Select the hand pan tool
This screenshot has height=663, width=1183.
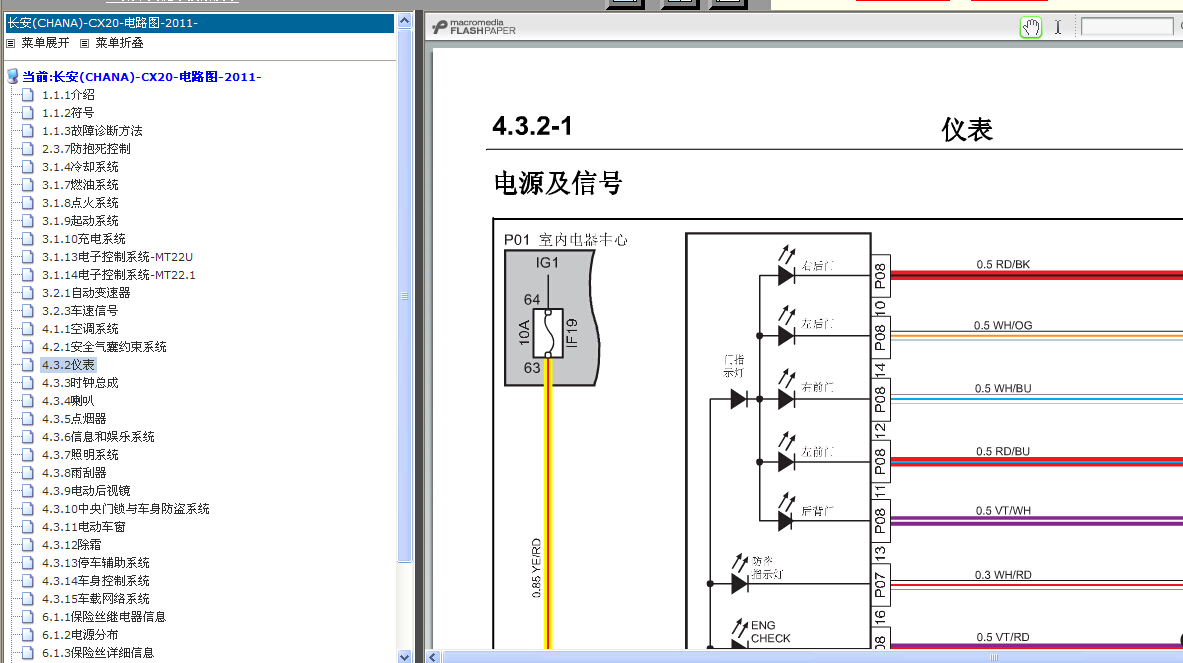tap(1031, 27)
